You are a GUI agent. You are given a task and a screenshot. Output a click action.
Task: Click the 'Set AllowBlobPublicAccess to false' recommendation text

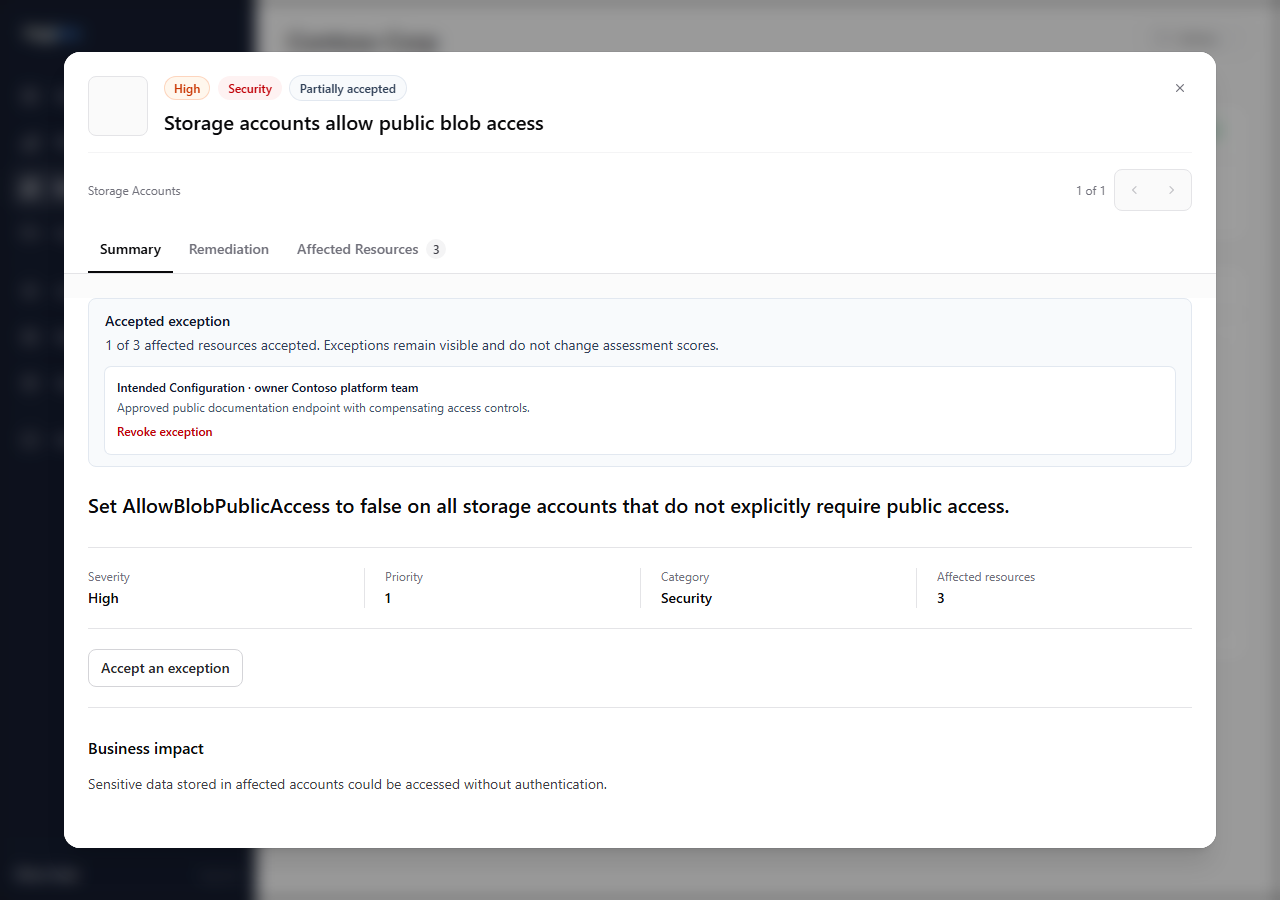[x=549, y=507]
